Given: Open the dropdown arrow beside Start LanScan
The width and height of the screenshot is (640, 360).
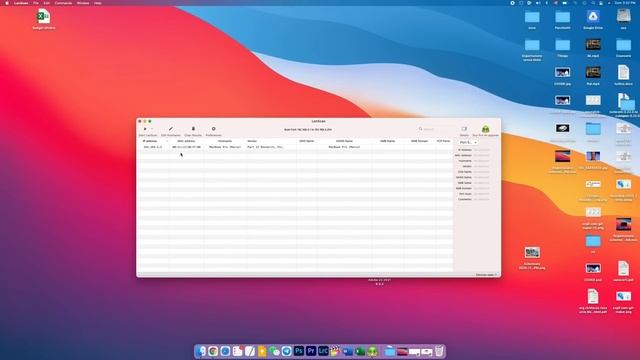Looking at the screenshot, I should click(x=152, y=129).
